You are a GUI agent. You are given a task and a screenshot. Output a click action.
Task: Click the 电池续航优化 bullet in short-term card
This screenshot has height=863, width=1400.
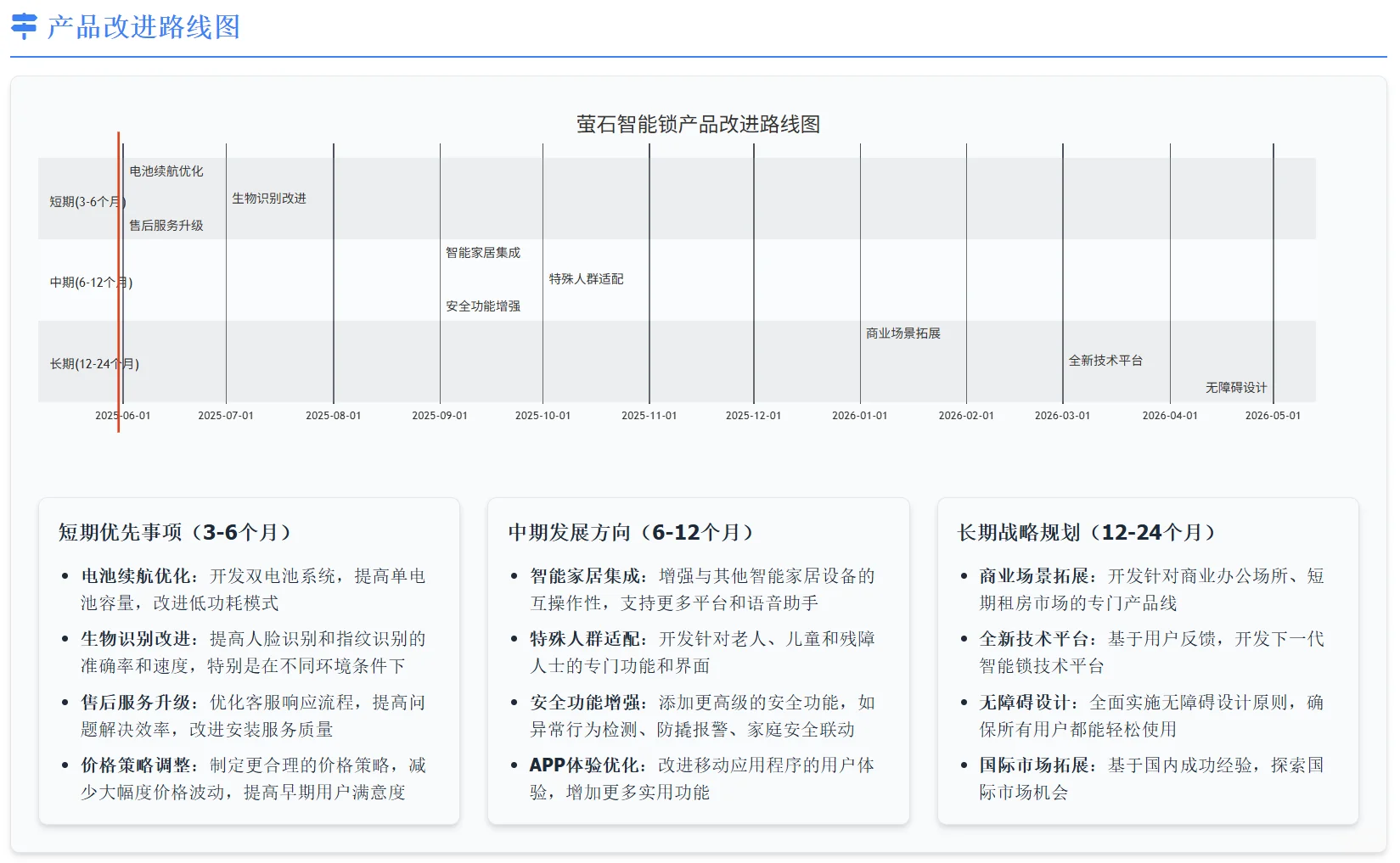pos(253,590)
